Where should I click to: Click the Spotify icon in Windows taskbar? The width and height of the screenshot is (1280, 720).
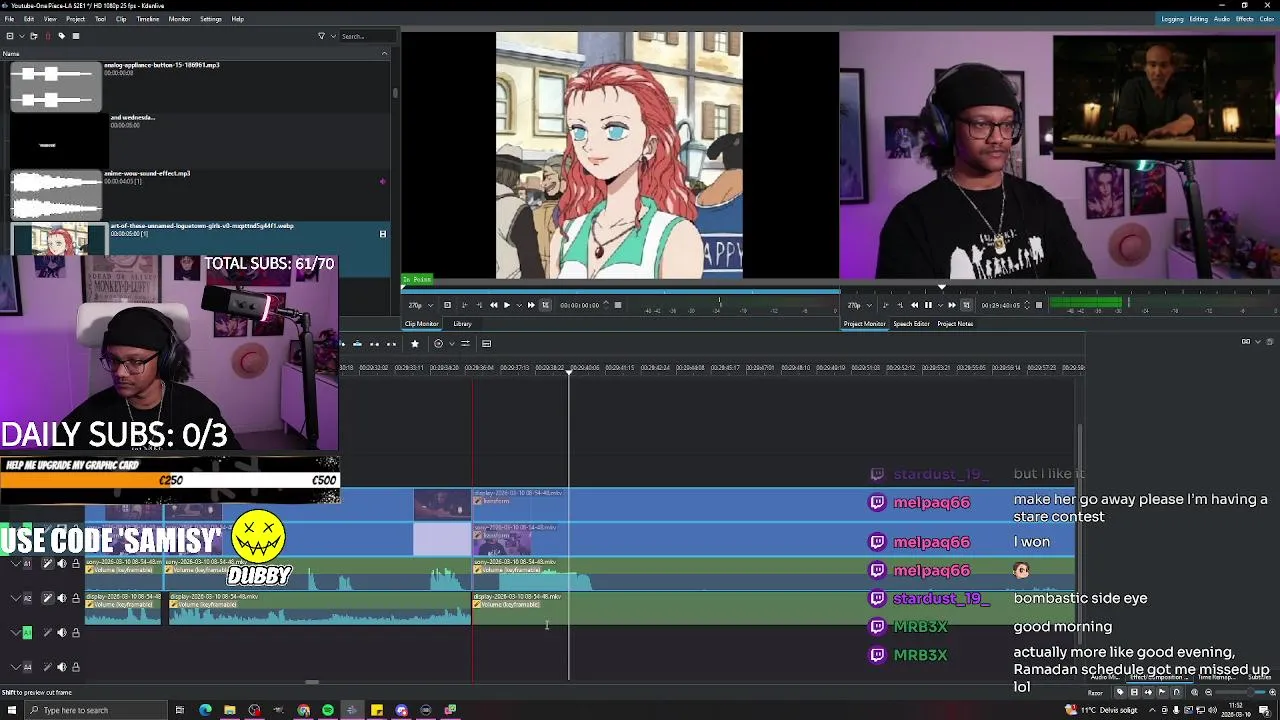tap(328, 710)
